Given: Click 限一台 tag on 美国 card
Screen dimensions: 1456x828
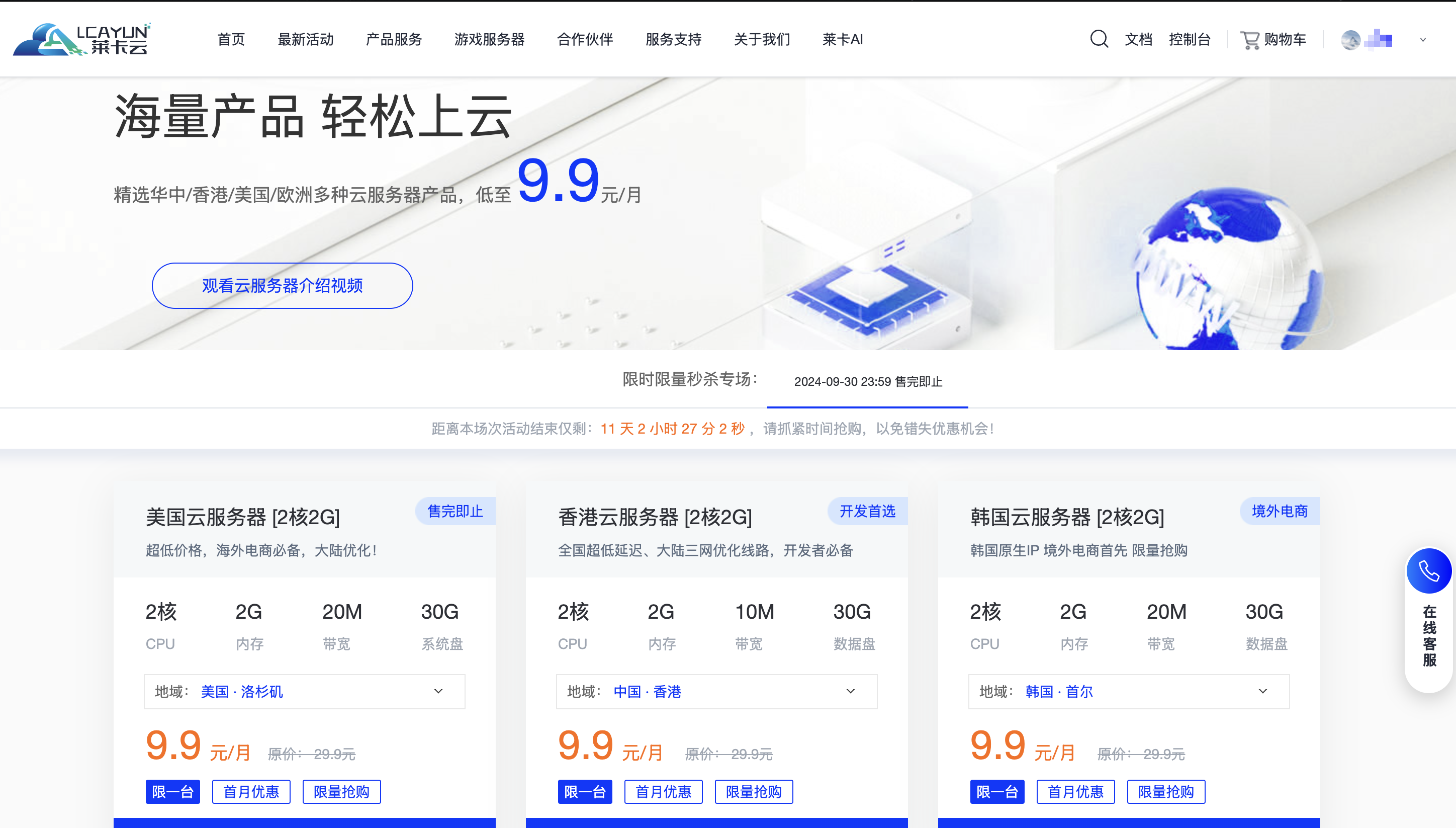Looking at the screenshot, I should coord(173,792).
